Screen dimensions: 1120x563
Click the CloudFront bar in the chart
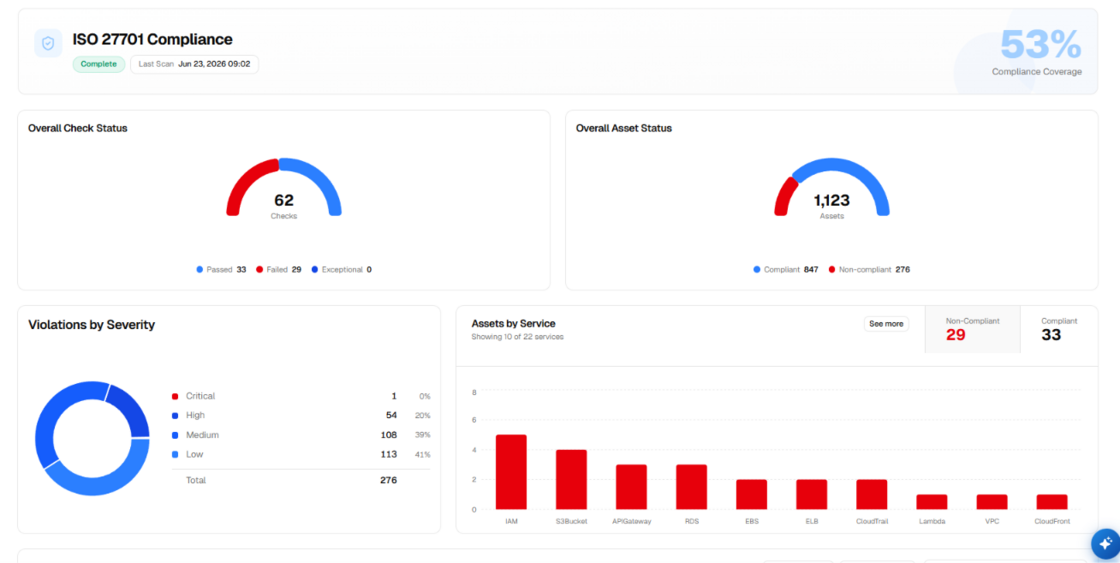1052,502
